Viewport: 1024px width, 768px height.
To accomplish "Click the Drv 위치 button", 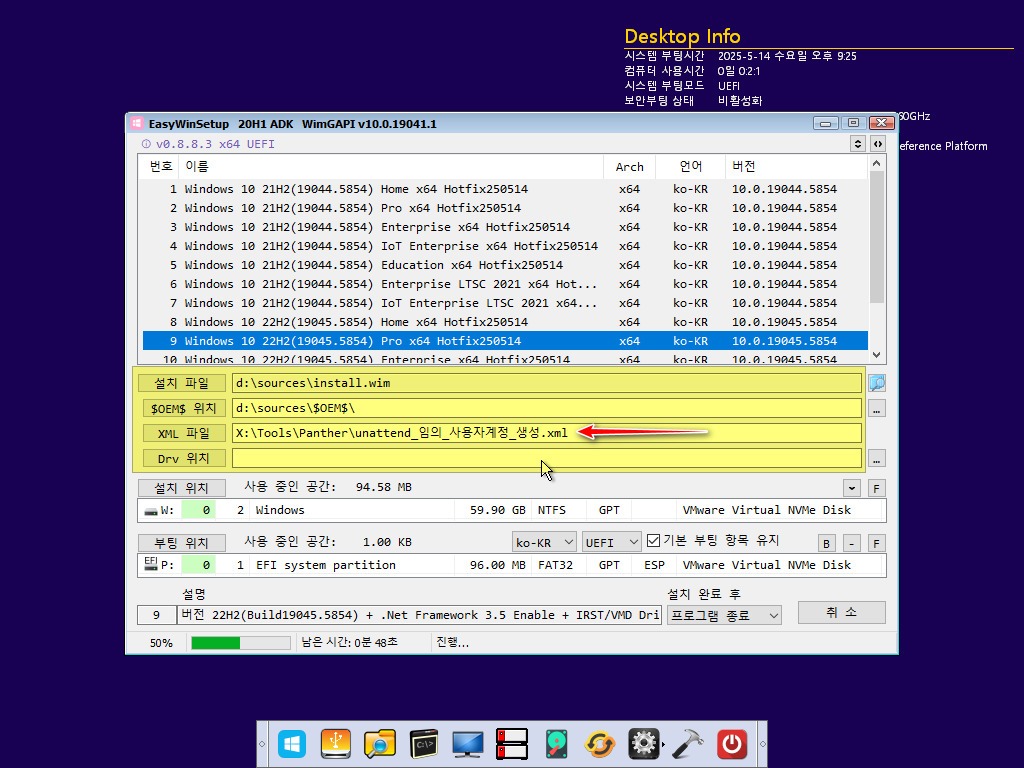I will tap(184, 458).
